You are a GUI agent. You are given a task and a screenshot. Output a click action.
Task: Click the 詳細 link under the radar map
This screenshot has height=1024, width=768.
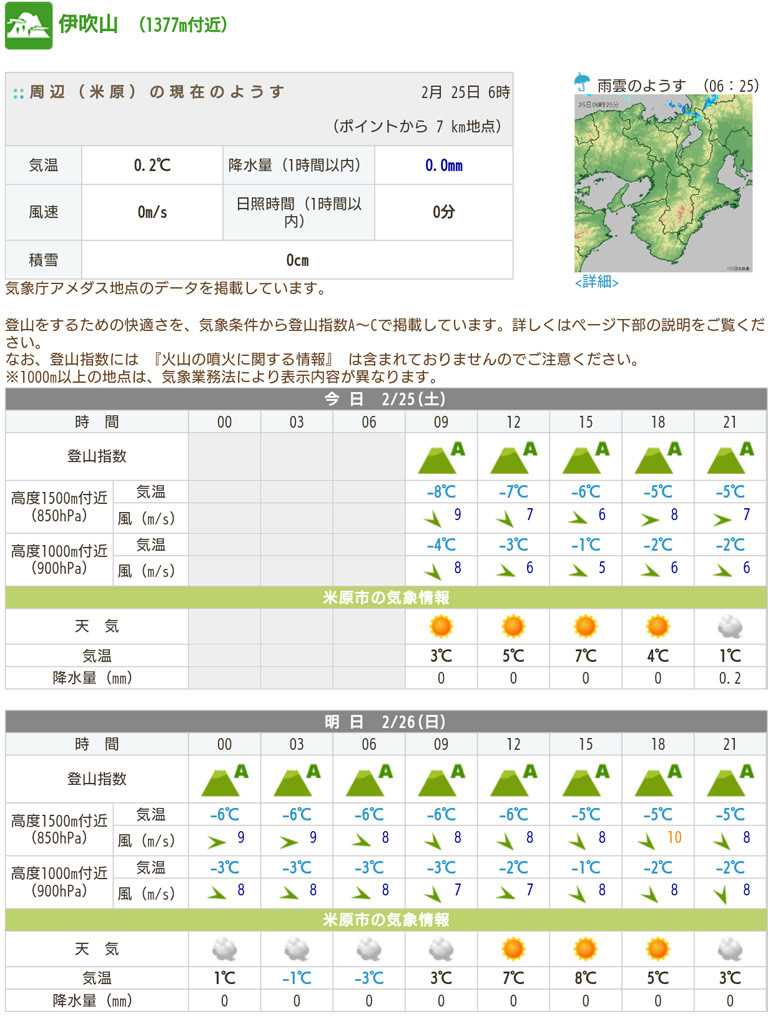(597, 282)
